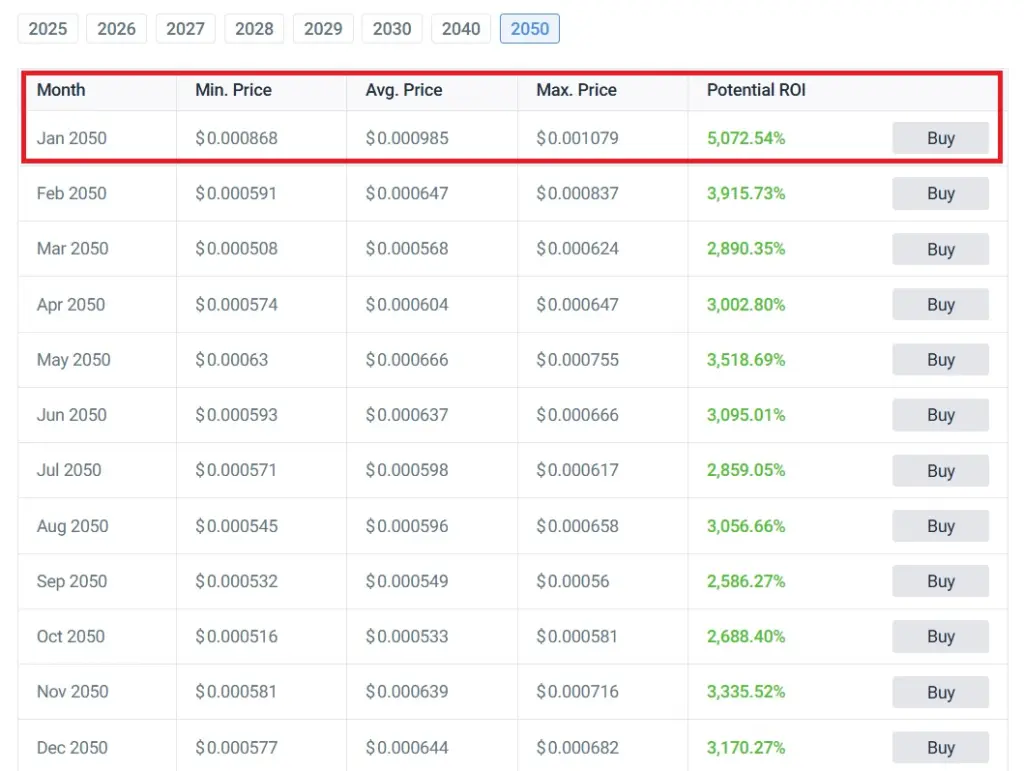
Task: Click Buy for Jan 2050
Action: pos(939,137)
